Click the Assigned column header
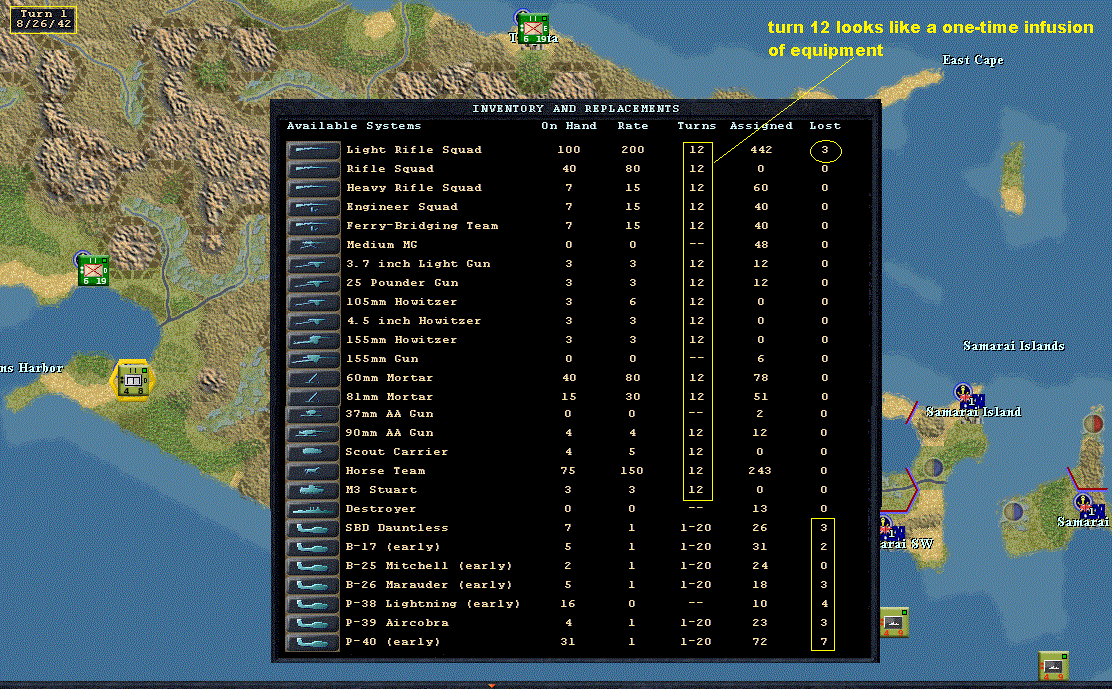This screenshot has width=1112, height=689. [x=761, y=125]
